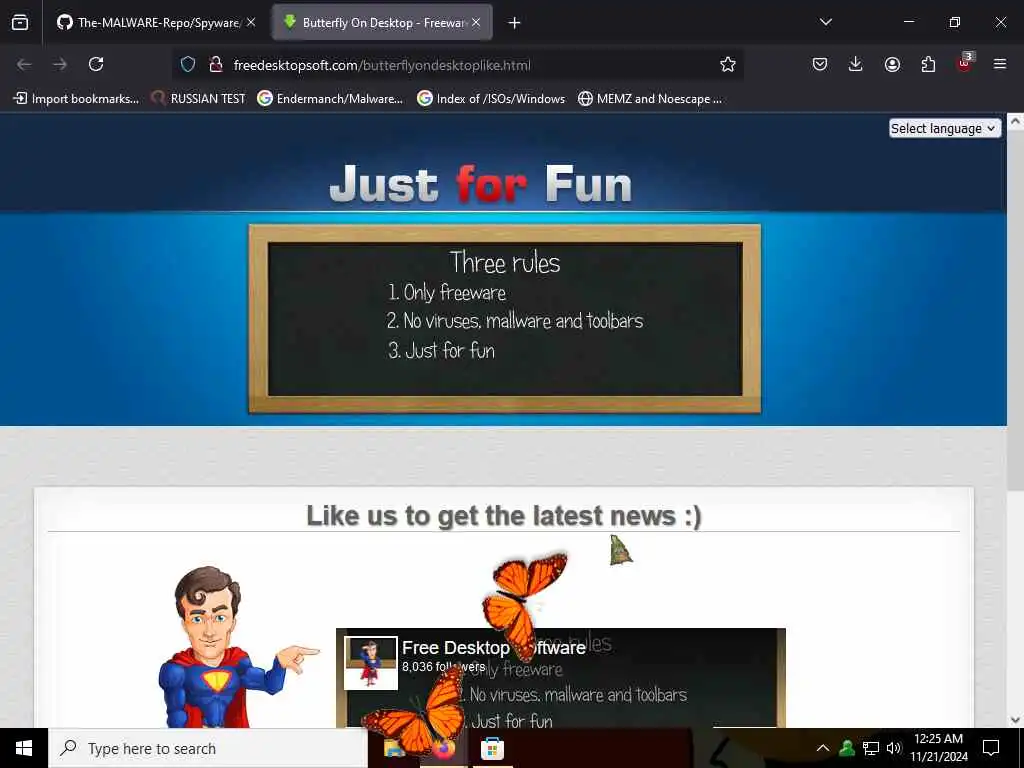
Task: Close the Butterfly On Desktop tab
Action: (476, 22)
